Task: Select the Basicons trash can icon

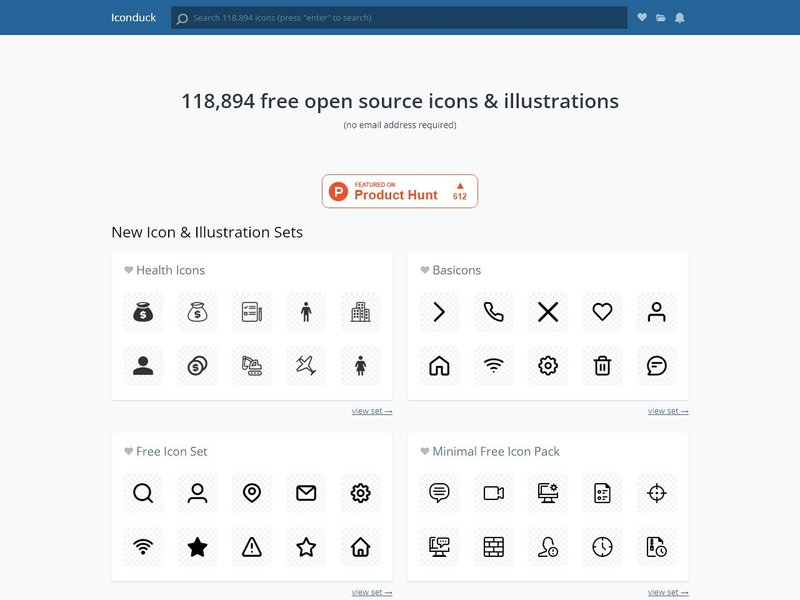Action: click(602, 366)
